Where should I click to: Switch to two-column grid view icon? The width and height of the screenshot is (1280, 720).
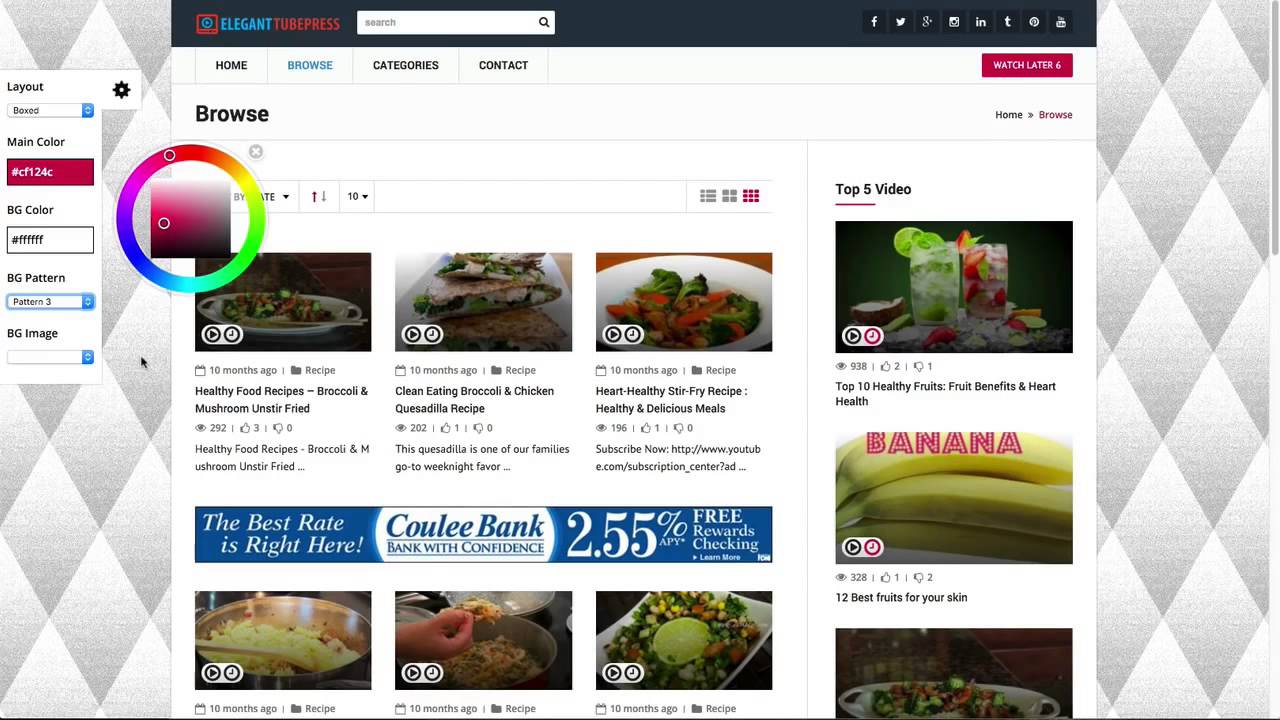pos(730,196)
